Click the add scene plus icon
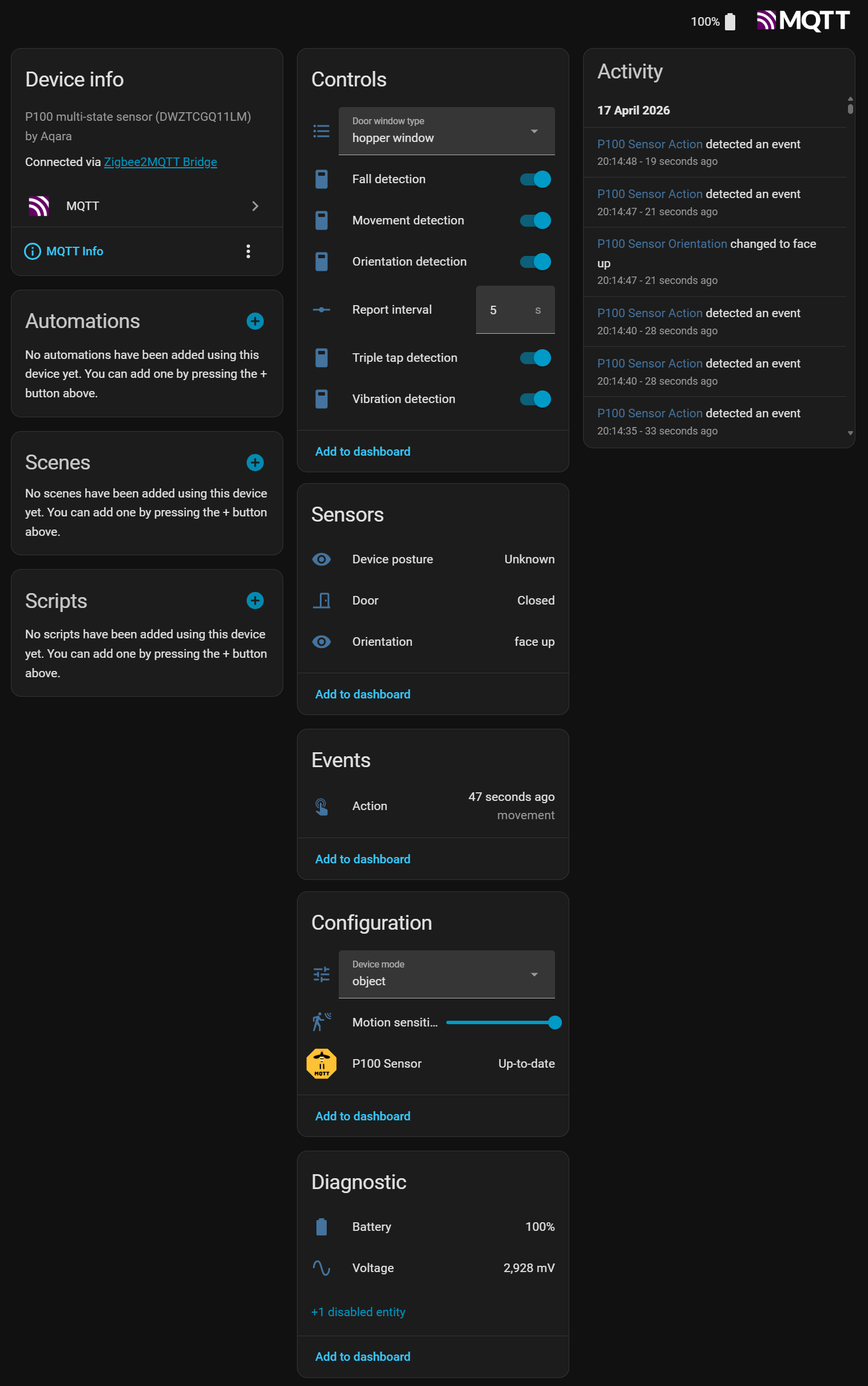This screenshot has width=868, height=1386. 255,463
